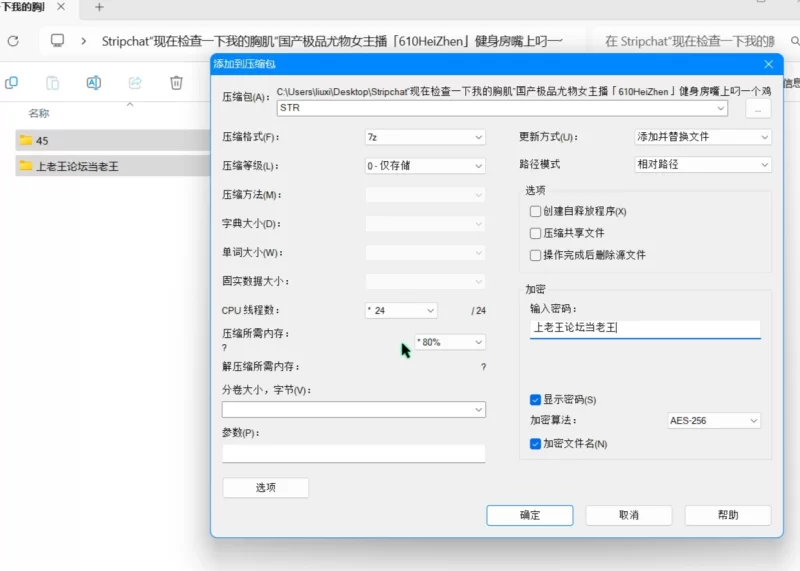Enable 创建自释放程序 checkbox
This screenshot has width=800, height=571.
click(535, 211)
